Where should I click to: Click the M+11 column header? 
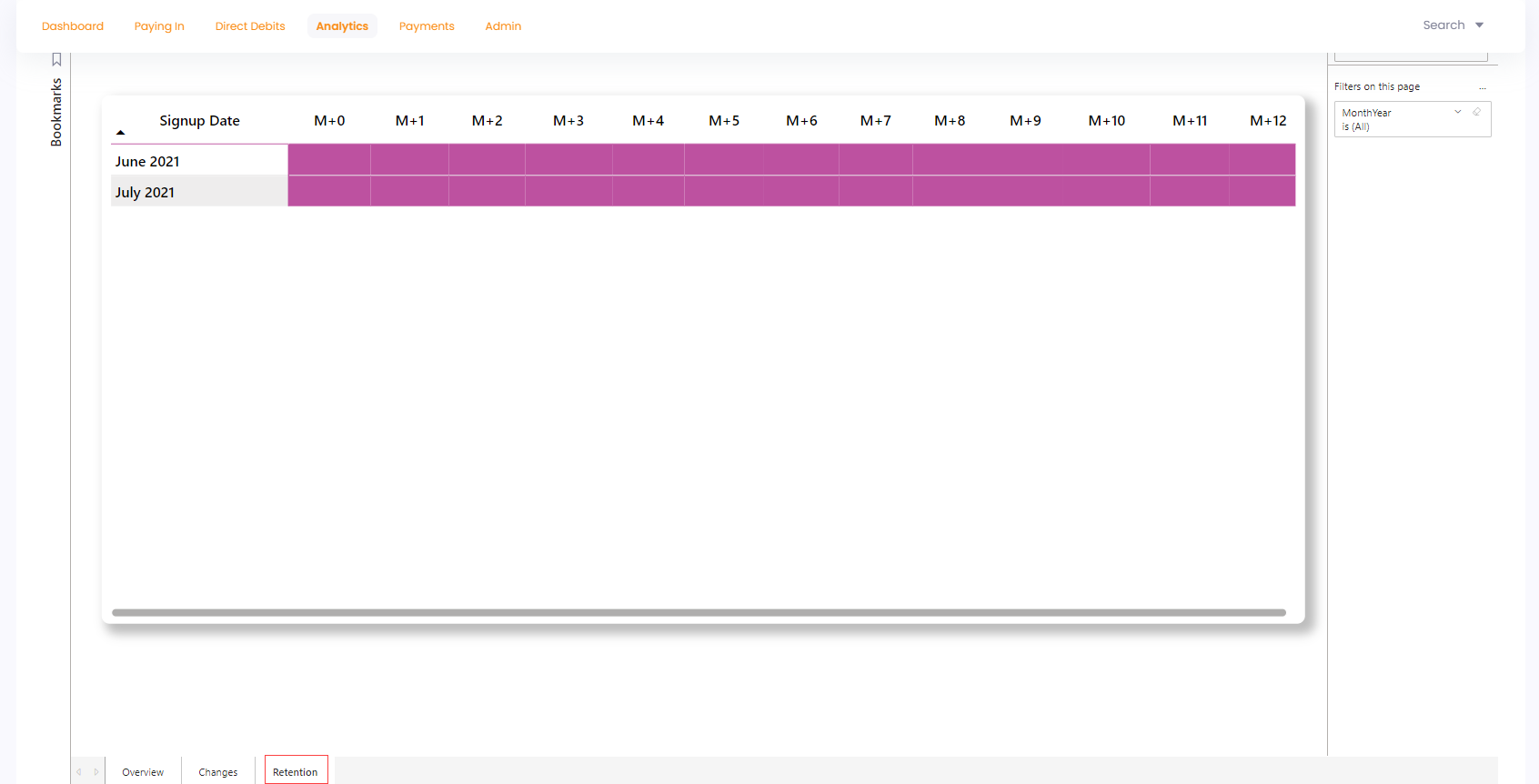click(x=1190, y=121)
